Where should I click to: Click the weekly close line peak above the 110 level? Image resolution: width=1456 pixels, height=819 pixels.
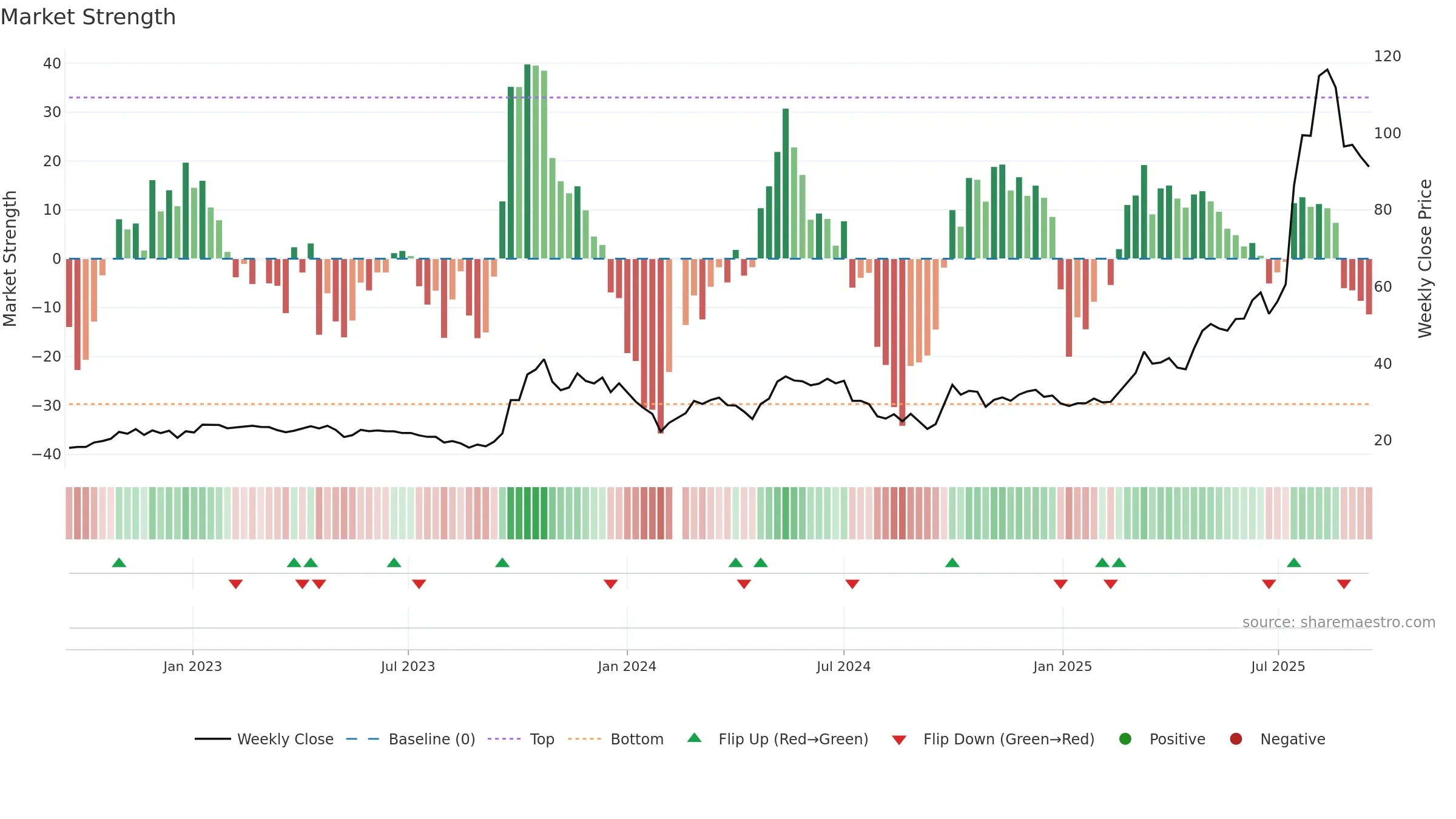pos(1327,70)
